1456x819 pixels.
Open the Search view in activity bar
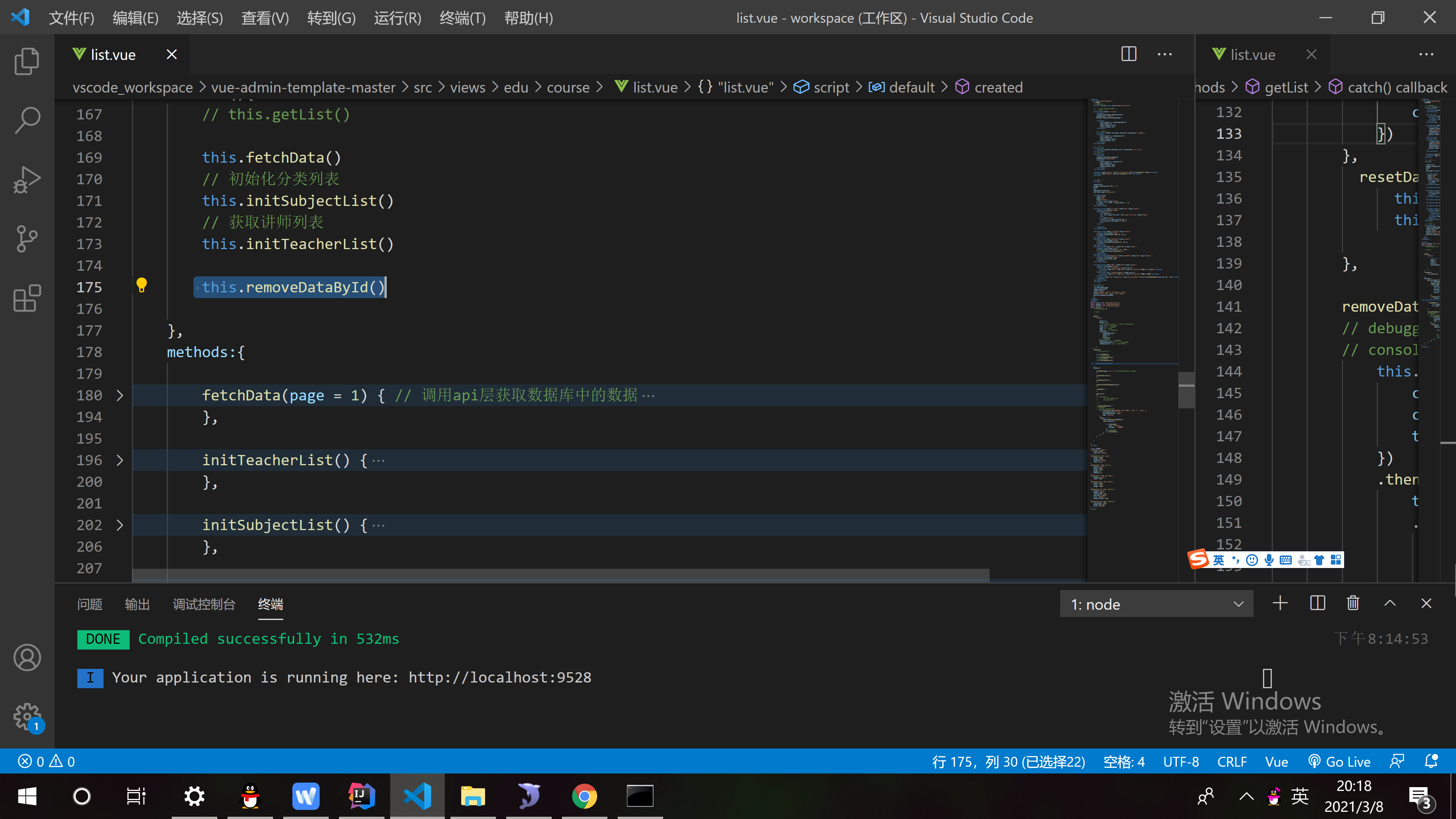(27, 121)
